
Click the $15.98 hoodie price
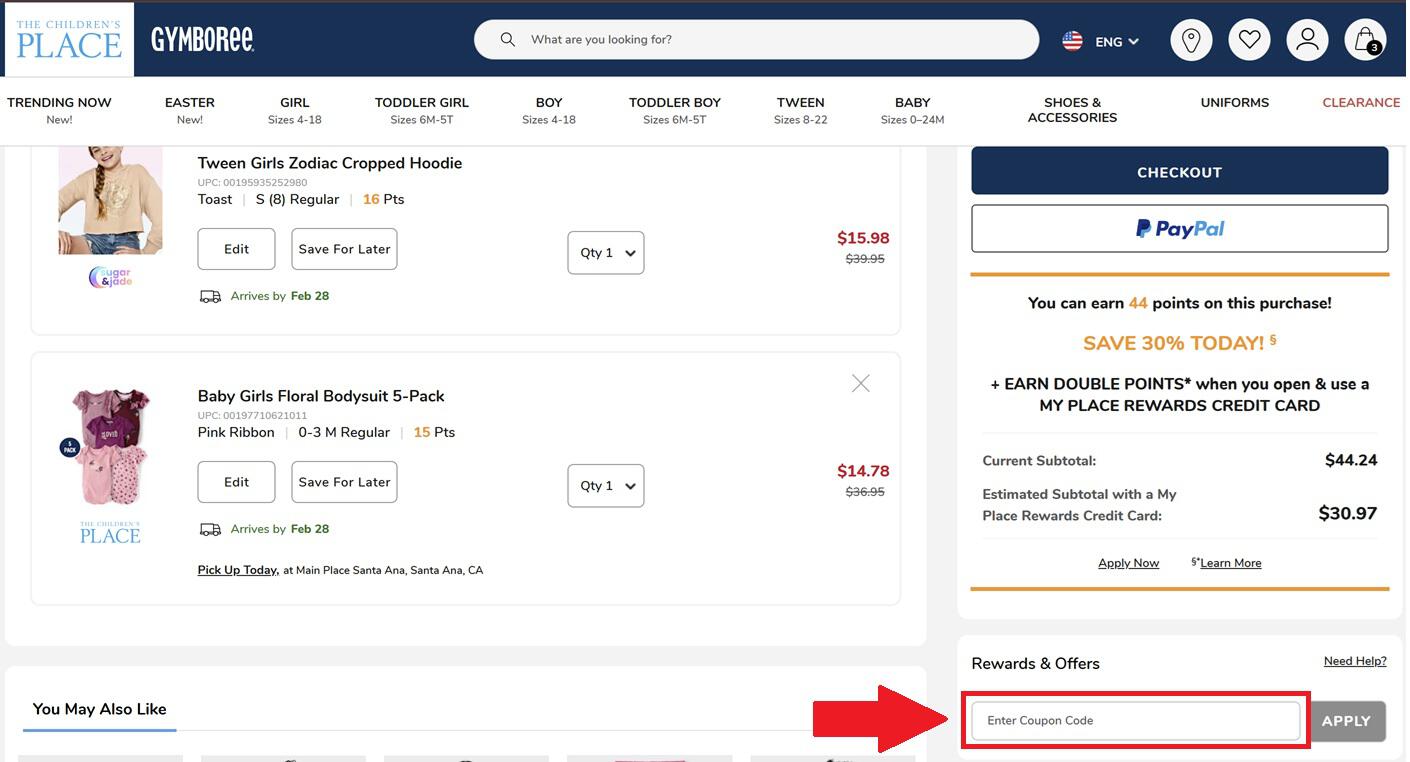point(863,238)
